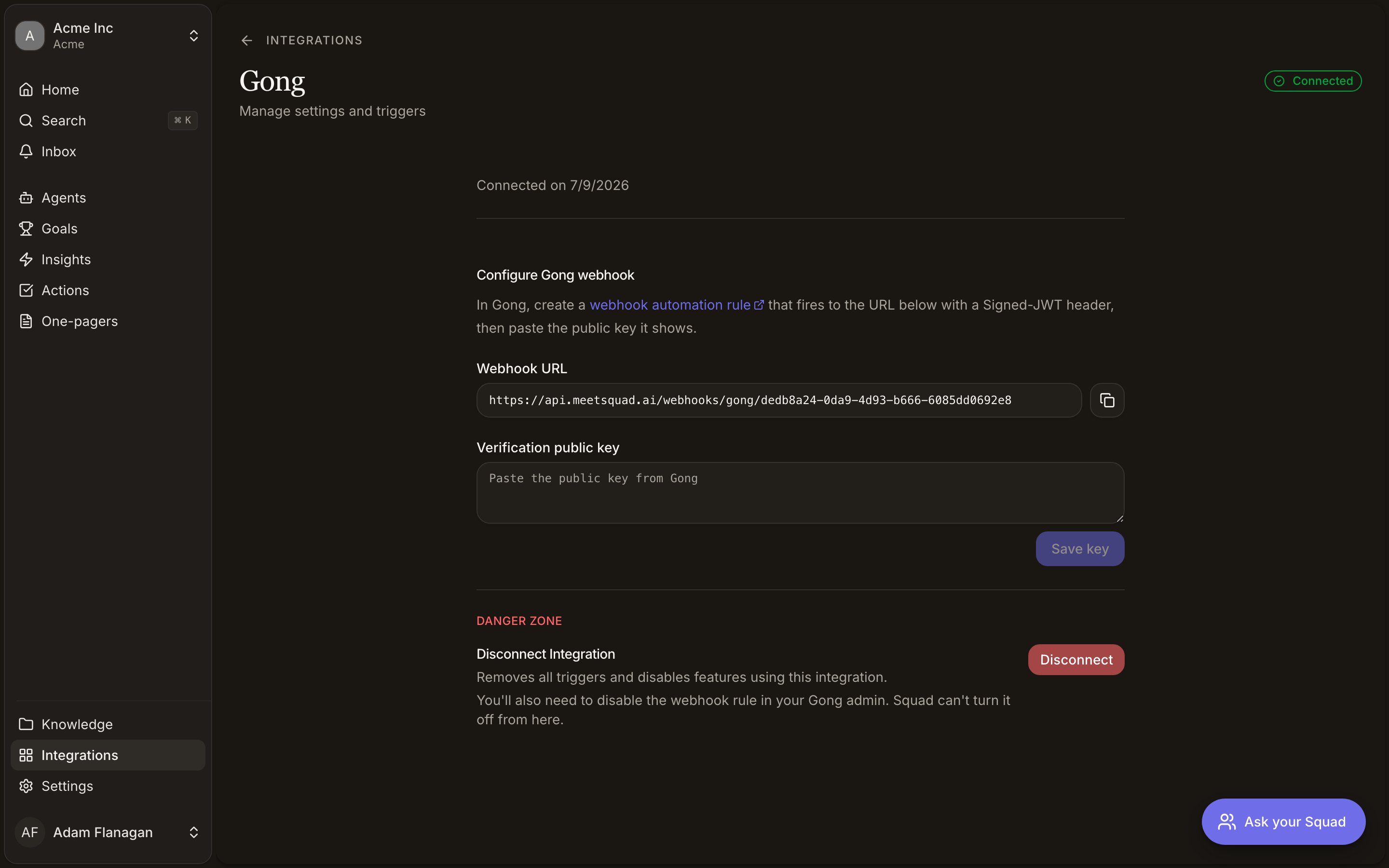Click the DANGER ZONE label
The width and height of the screenshot is (1389, 868).
(519, 621)
